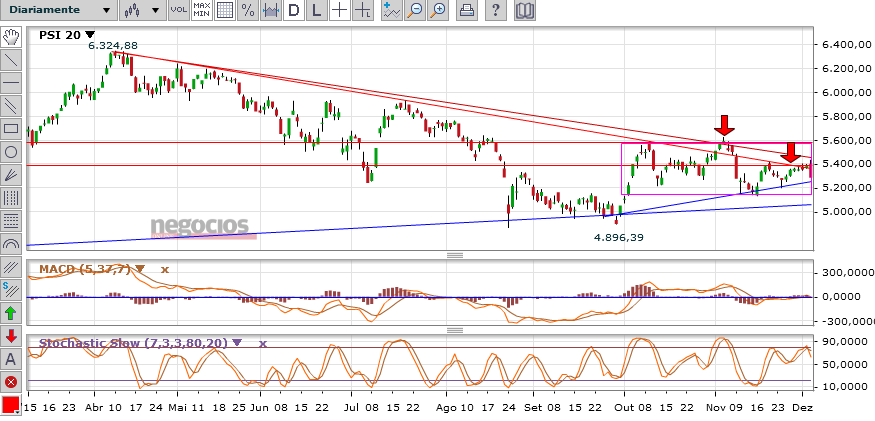Place a green up arrow marker
This screenshot has width=875, height=421.
click(x=11, y=313)
